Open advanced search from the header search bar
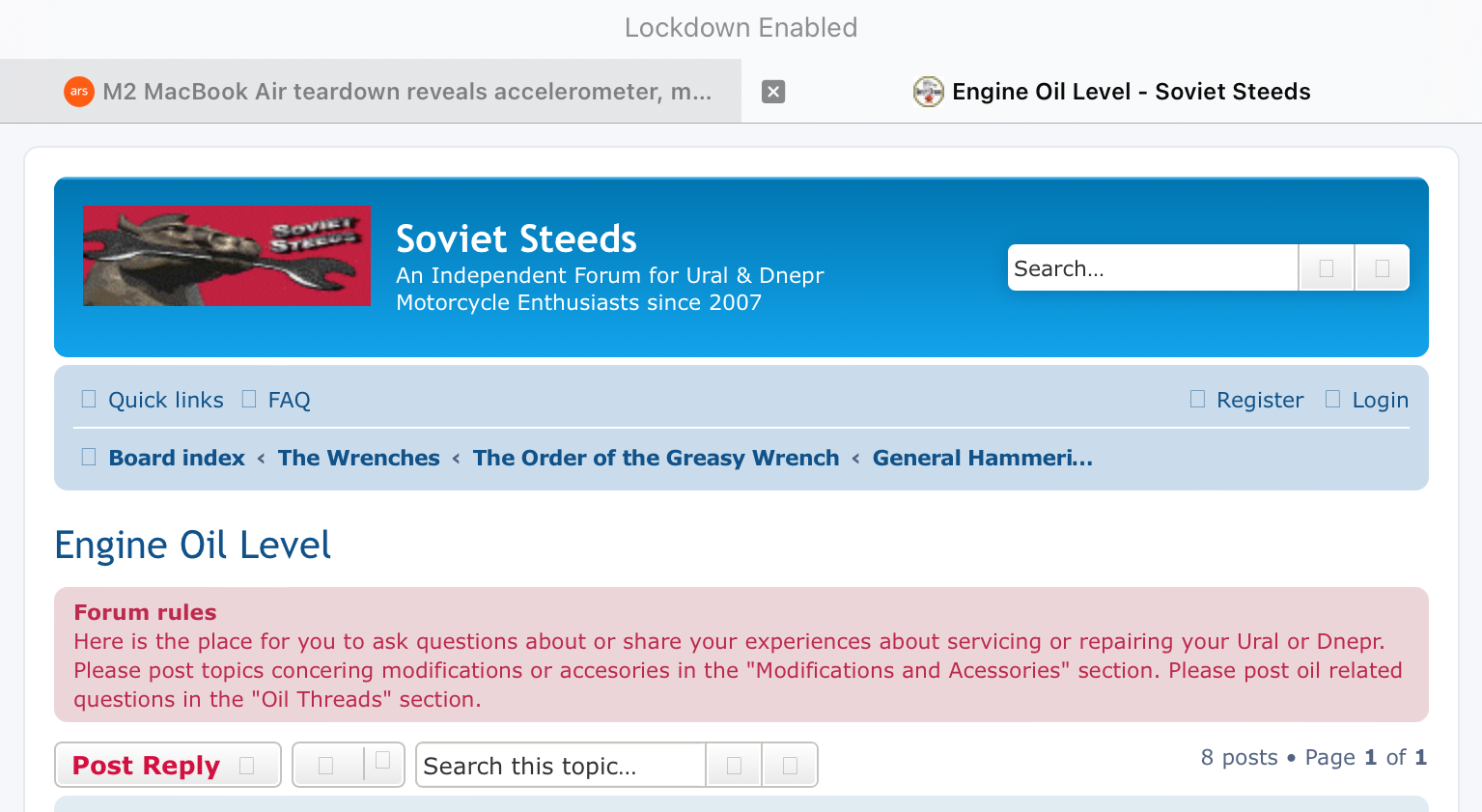Viewport: 1482px width, 812px height. pyautogui.click(x=1382, y=268)
